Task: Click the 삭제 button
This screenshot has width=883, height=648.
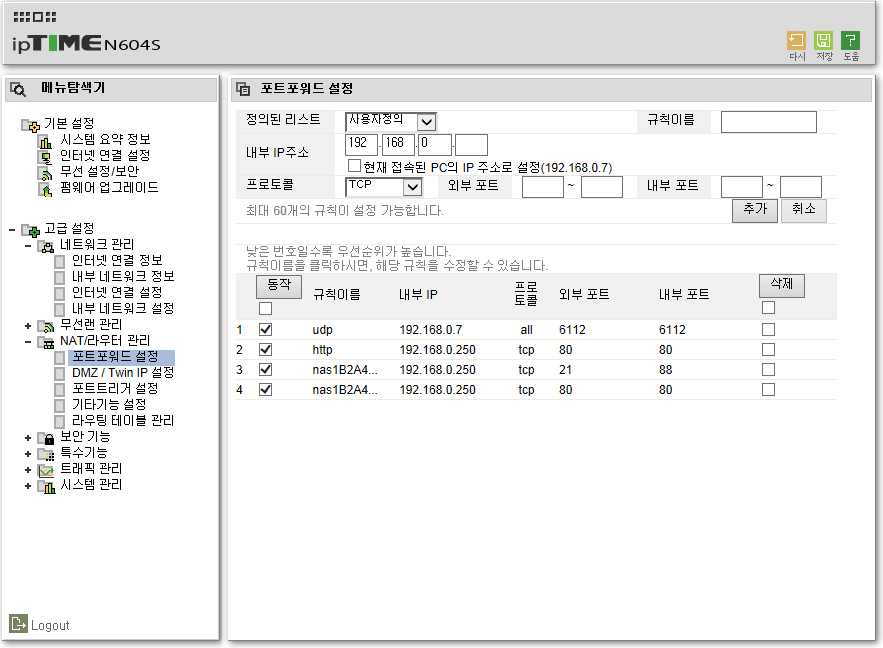Action: 782,285
